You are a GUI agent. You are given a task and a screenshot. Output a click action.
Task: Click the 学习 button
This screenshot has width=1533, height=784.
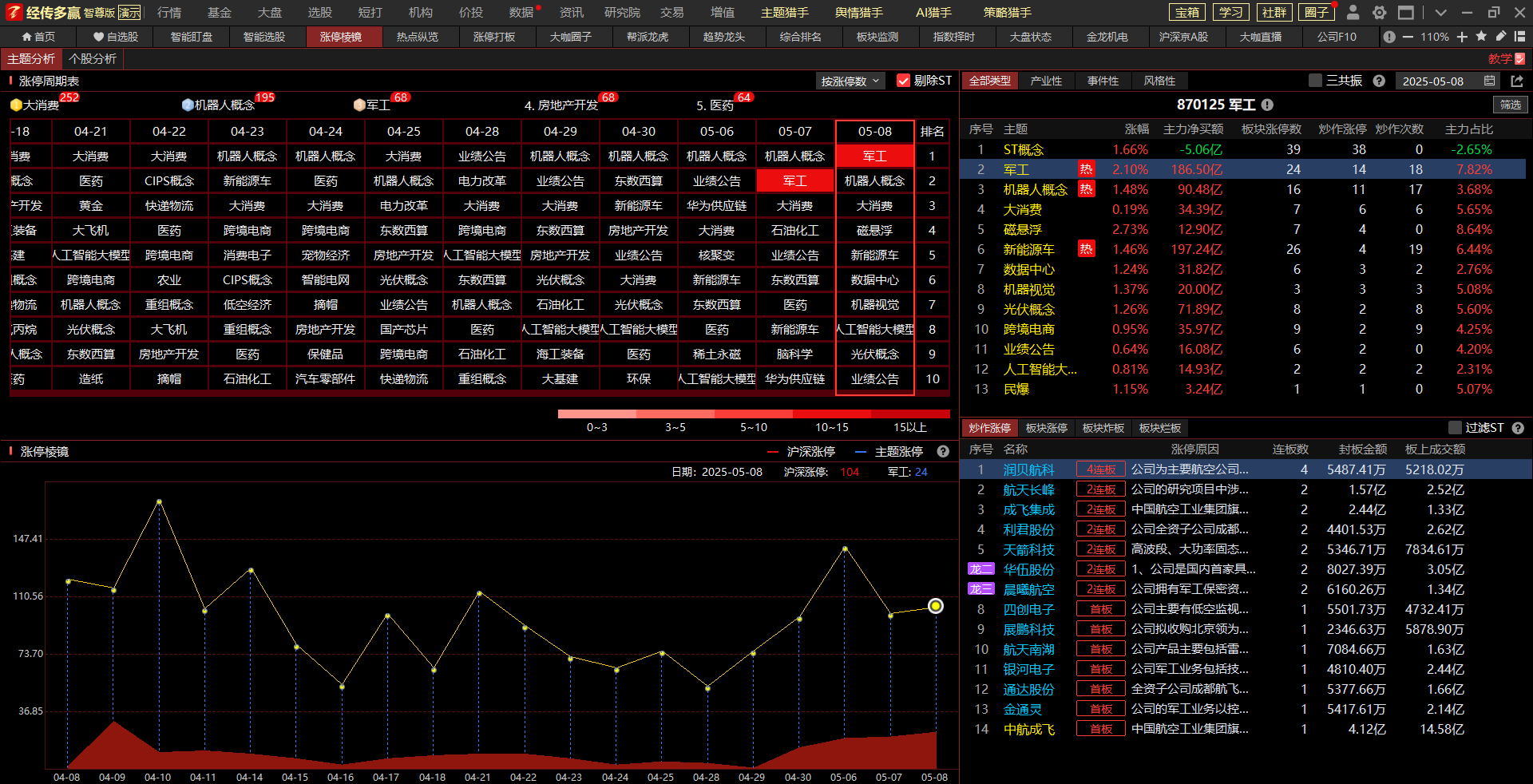[1230, 12]
